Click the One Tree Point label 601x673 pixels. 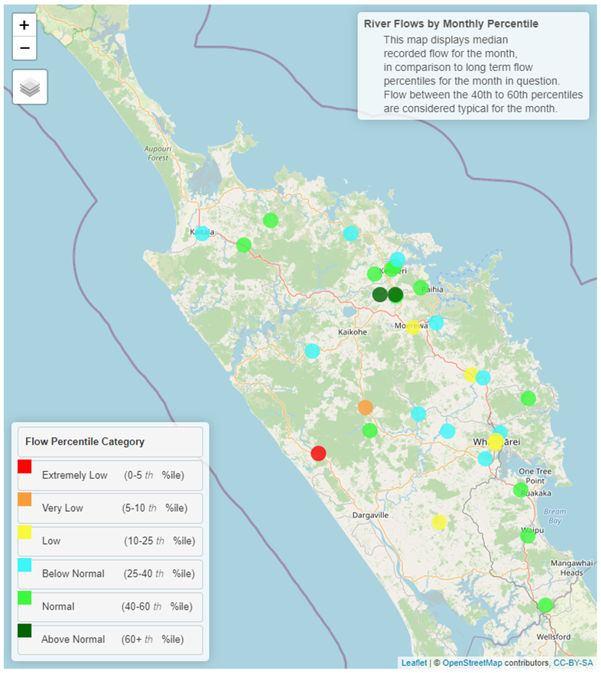click(535, 476)
